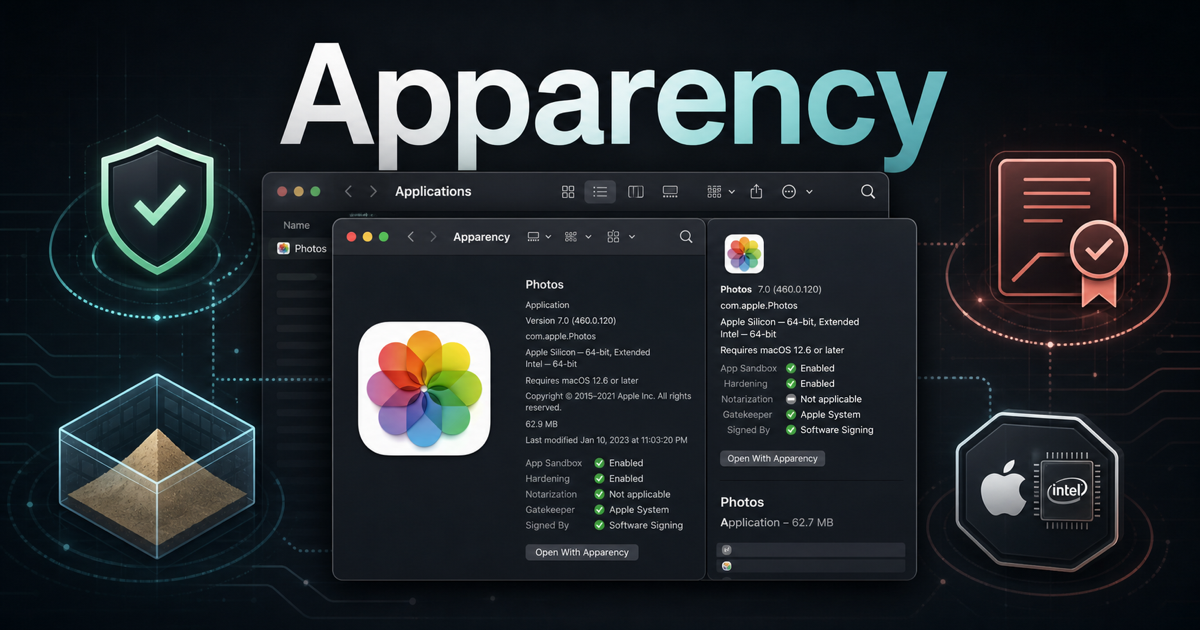1200x630 pixels.
Task: Click App Sandbox green check in Apparency window
Action: [x=599, y=463]
